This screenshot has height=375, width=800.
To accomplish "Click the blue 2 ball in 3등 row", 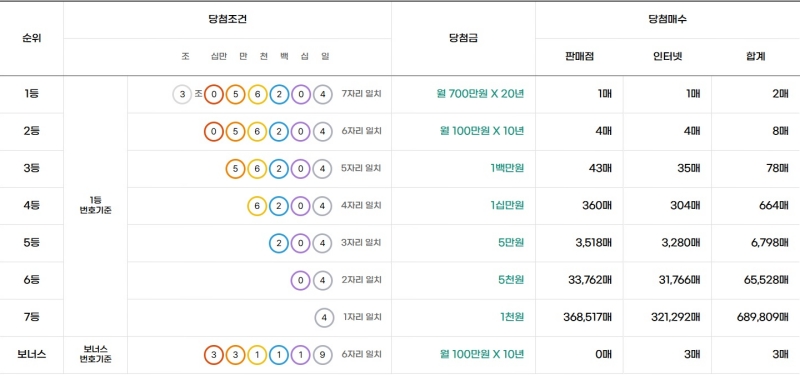I will (x=279, y=168).
